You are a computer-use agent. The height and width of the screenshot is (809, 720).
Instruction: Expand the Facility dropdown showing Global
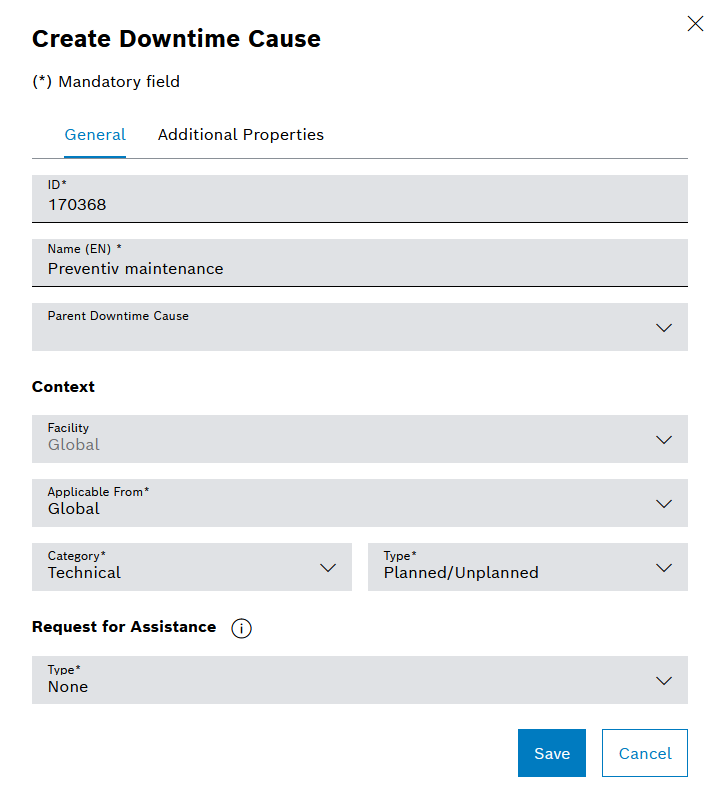click(340, 439)
